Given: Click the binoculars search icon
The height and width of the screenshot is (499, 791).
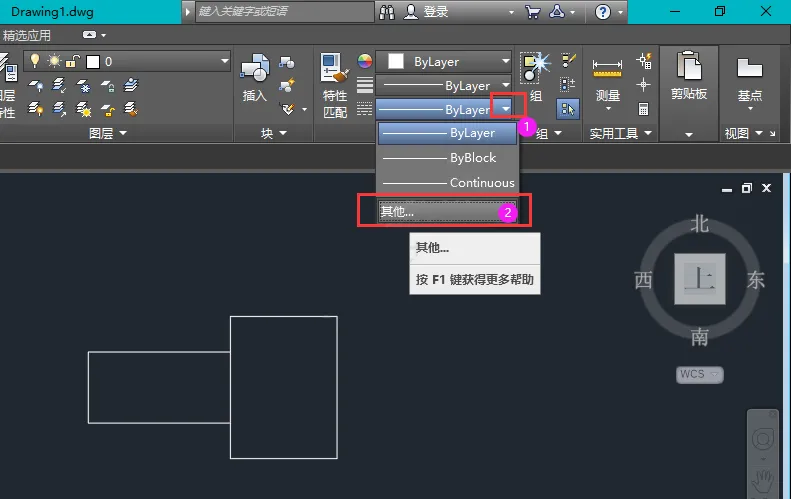Looking at the screenshot, I should pyautogui.click(x=387, y=12).
